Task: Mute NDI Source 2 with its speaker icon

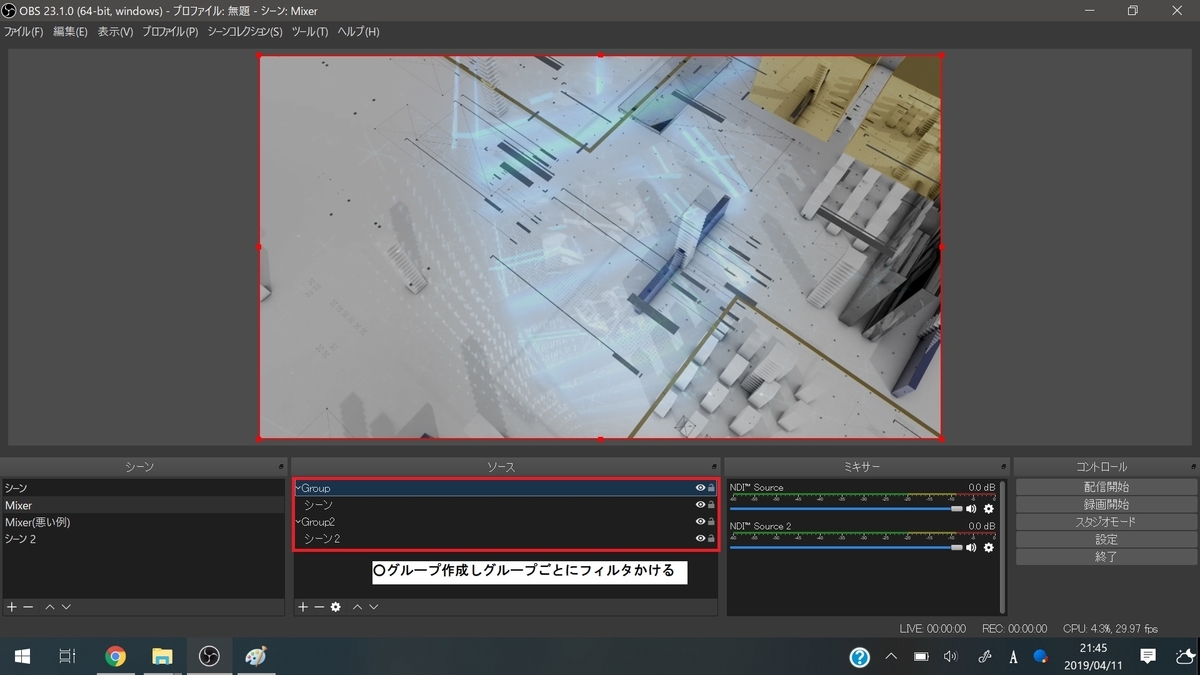Action: click(x=973, y=547)
